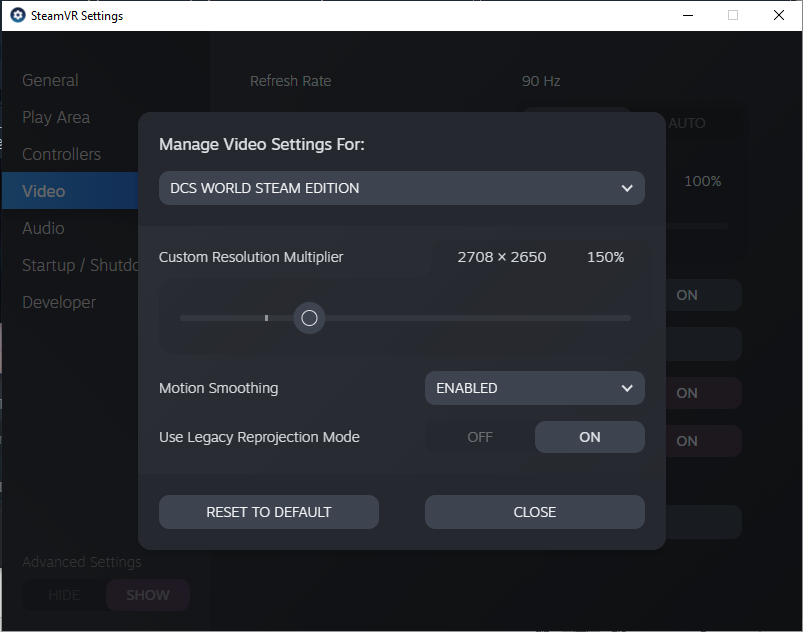This screenshot has height=632, width=803.
Task: Open the DCS WORLD STEAM EDITION application dropdown
Action: tap(402, 188)
